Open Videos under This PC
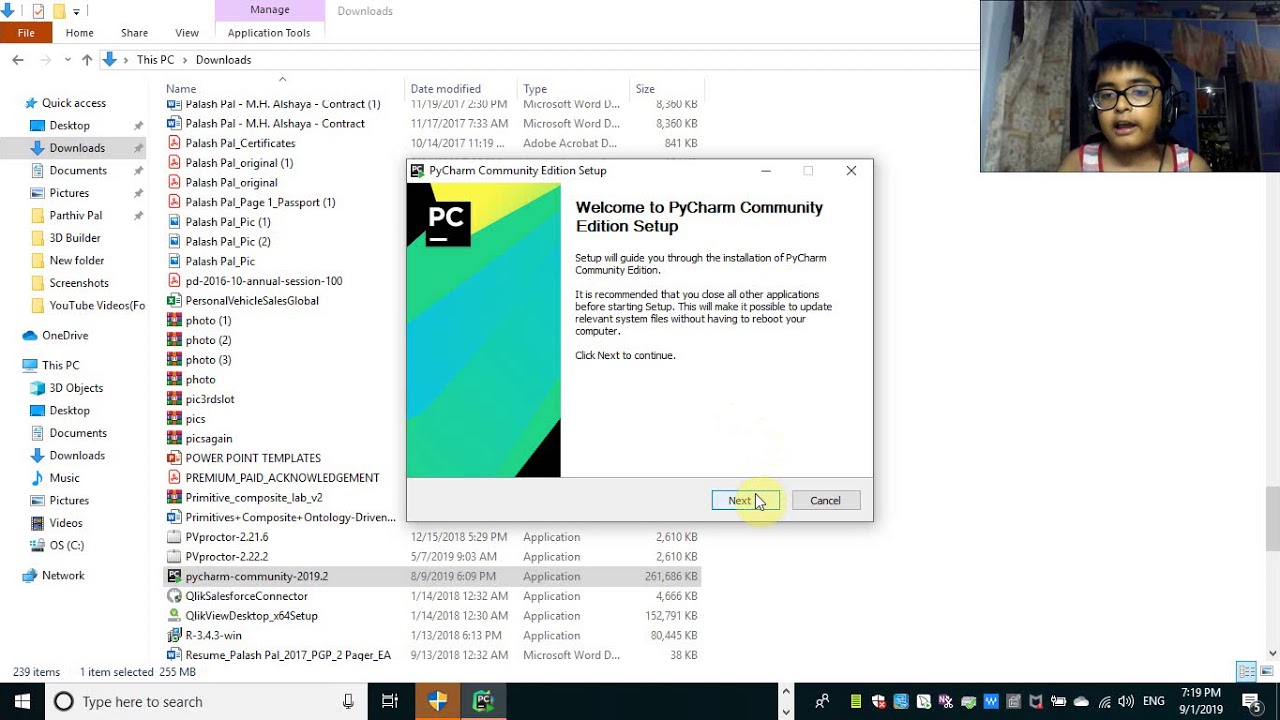The width and height of the screenshot is (1280, 720). coord(66,523)
